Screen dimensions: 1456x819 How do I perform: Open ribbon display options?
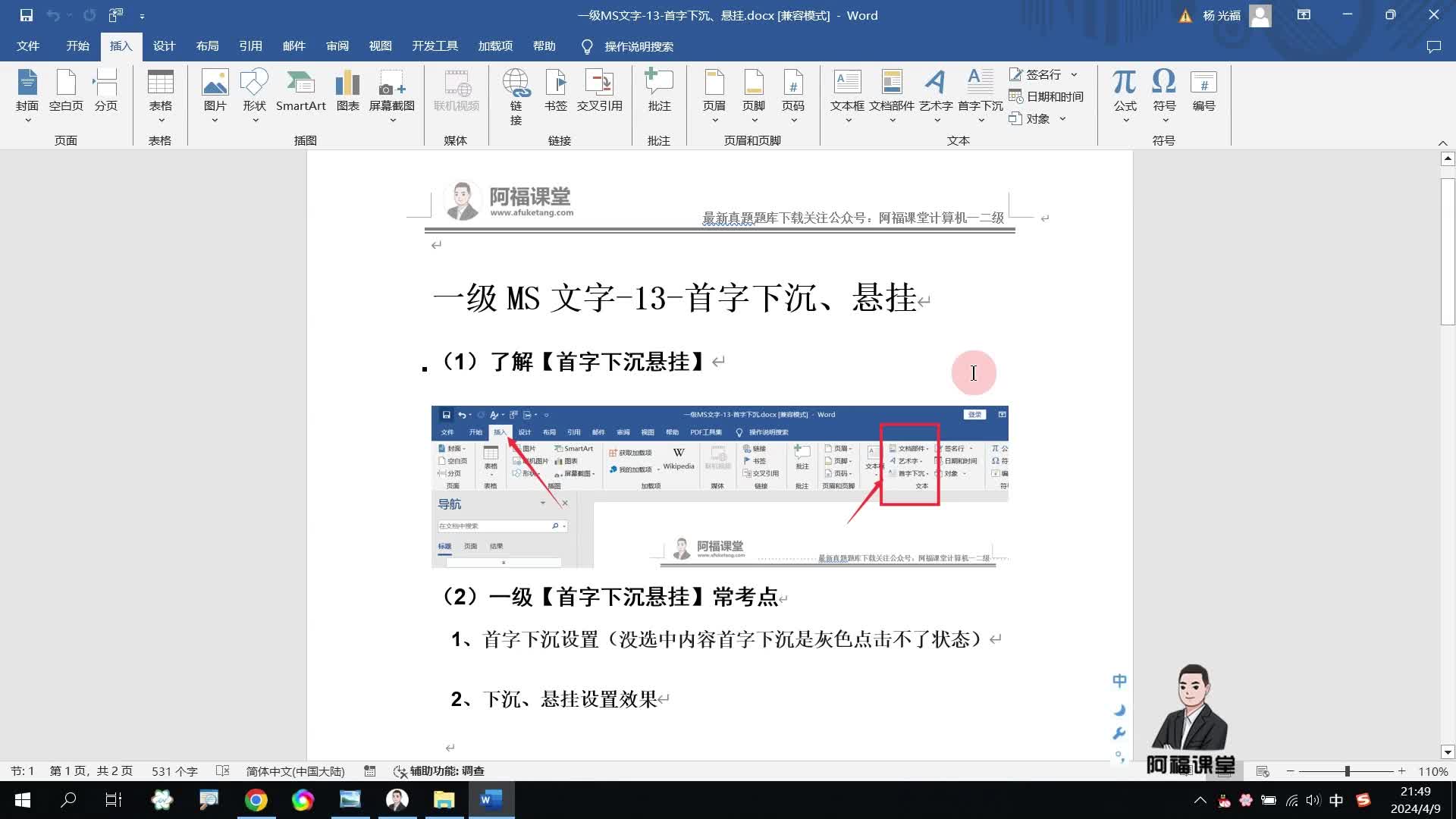pyautogui.click(x=1304, y=15)
